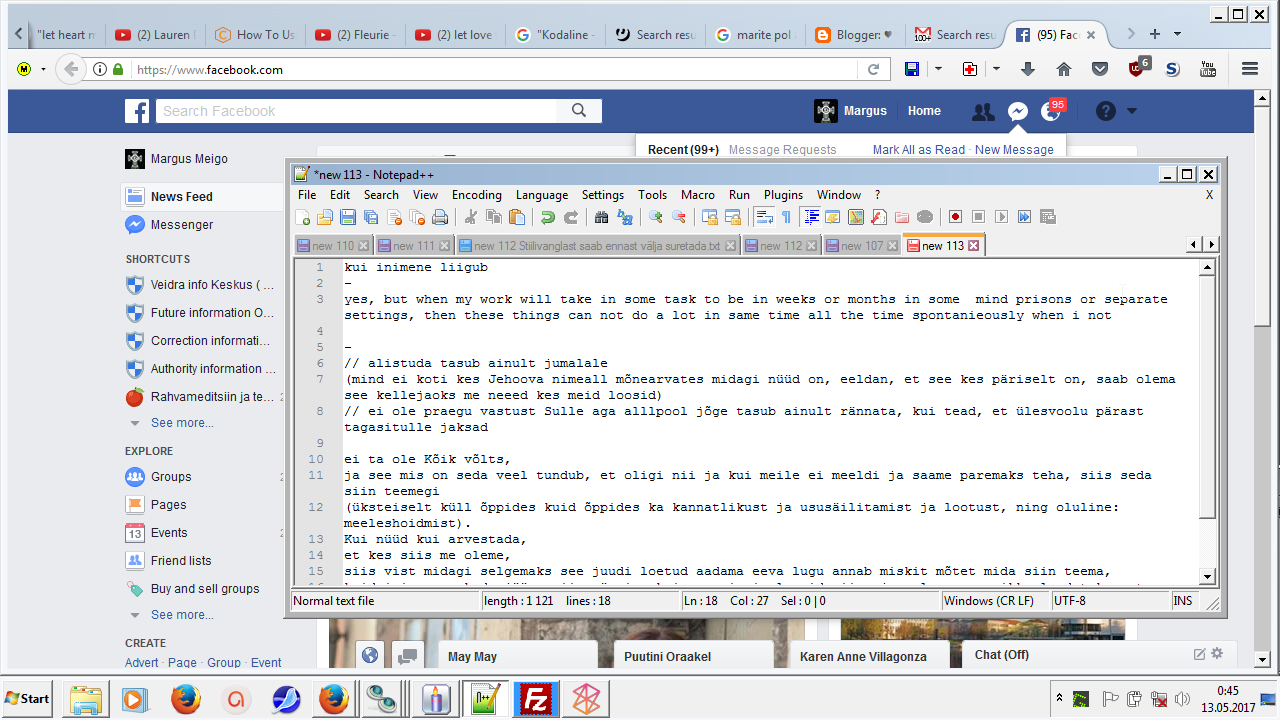Click the Windows Start button
This screenshot has width=1280, height=720.
pyautogui.click(x=28, y=698)
